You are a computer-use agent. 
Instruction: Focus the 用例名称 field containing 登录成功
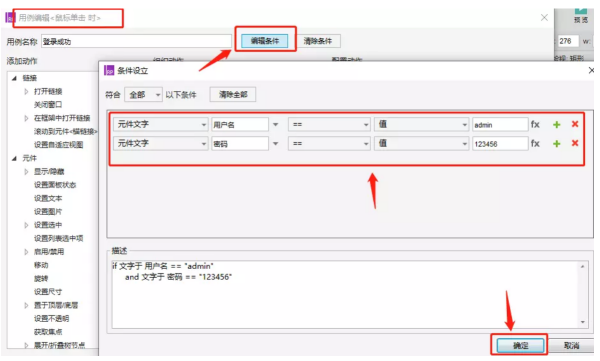136,41
